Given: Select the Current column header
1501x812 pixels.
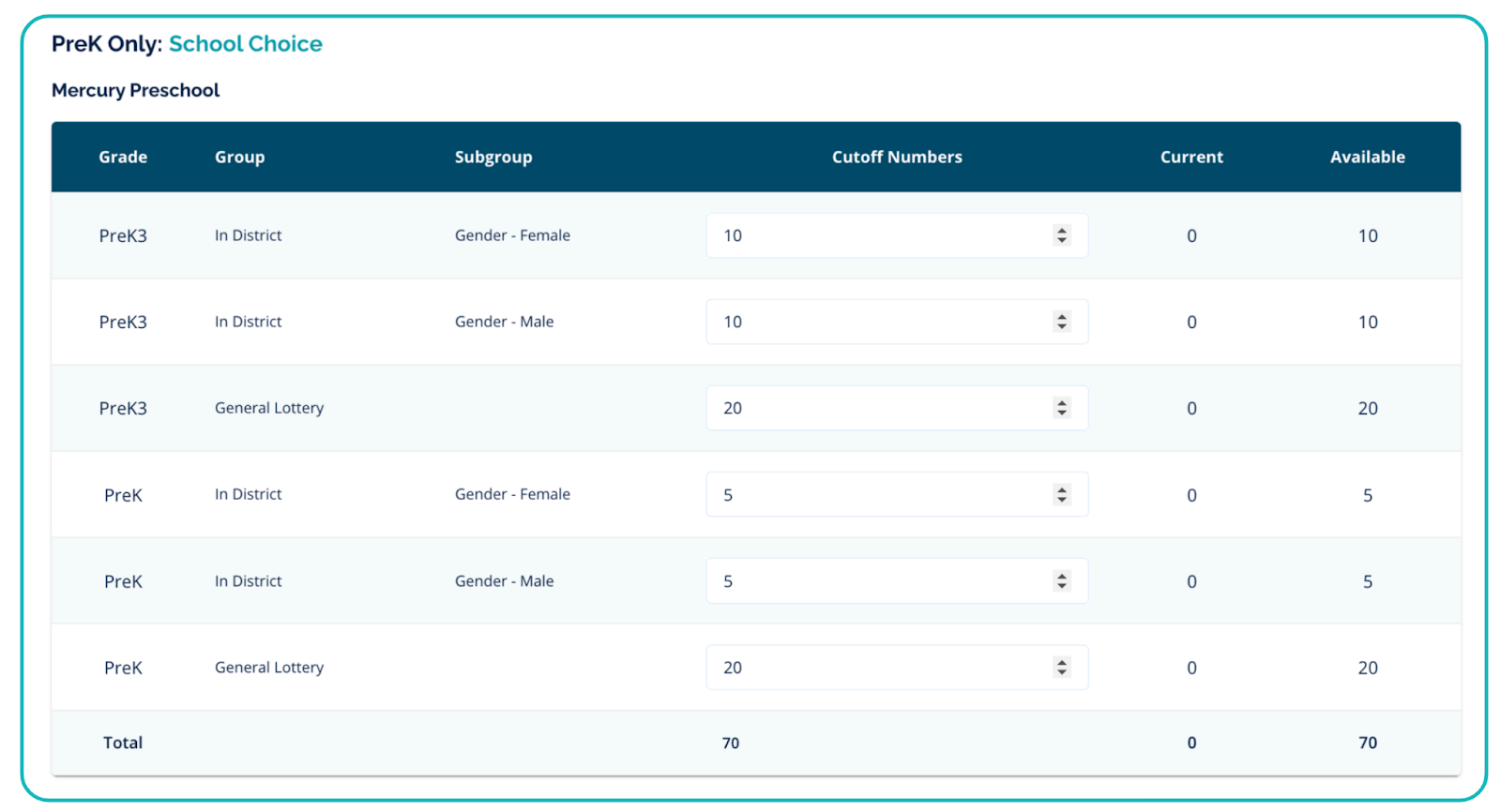Looking at the screenshot, I should [x=1190, y=158].
